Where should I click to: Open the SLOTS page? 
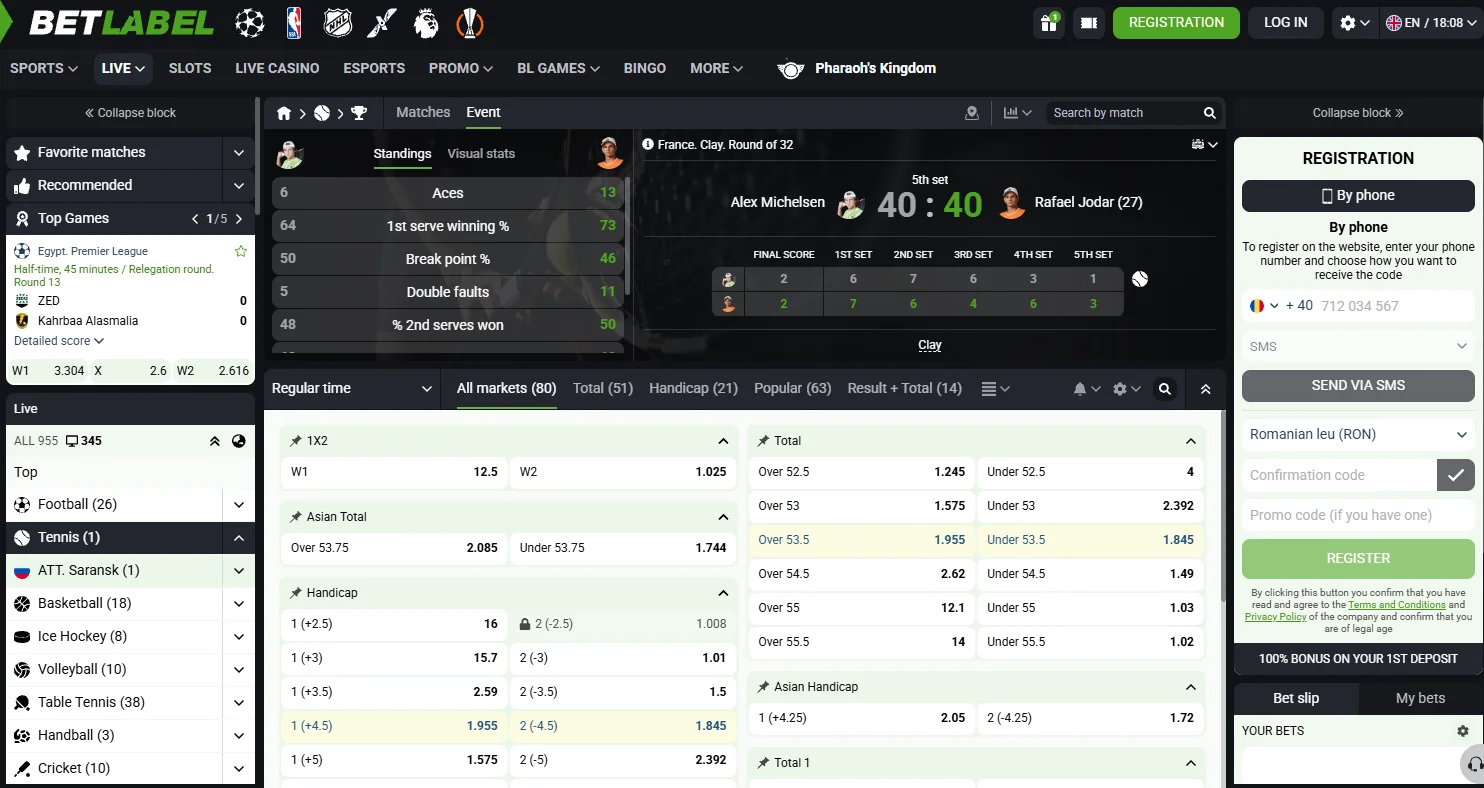(190, 68)
